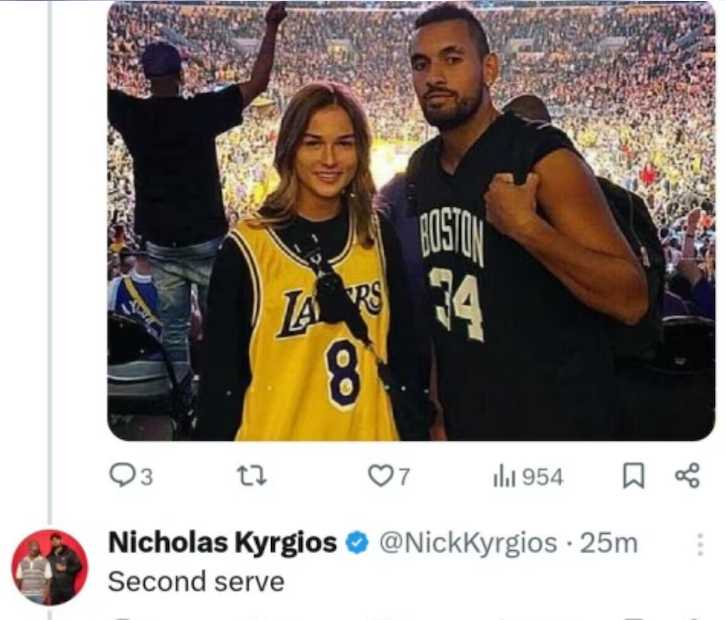Click the man in the Boston 34 jersey
726x620 pixels.
pos(500,250)
